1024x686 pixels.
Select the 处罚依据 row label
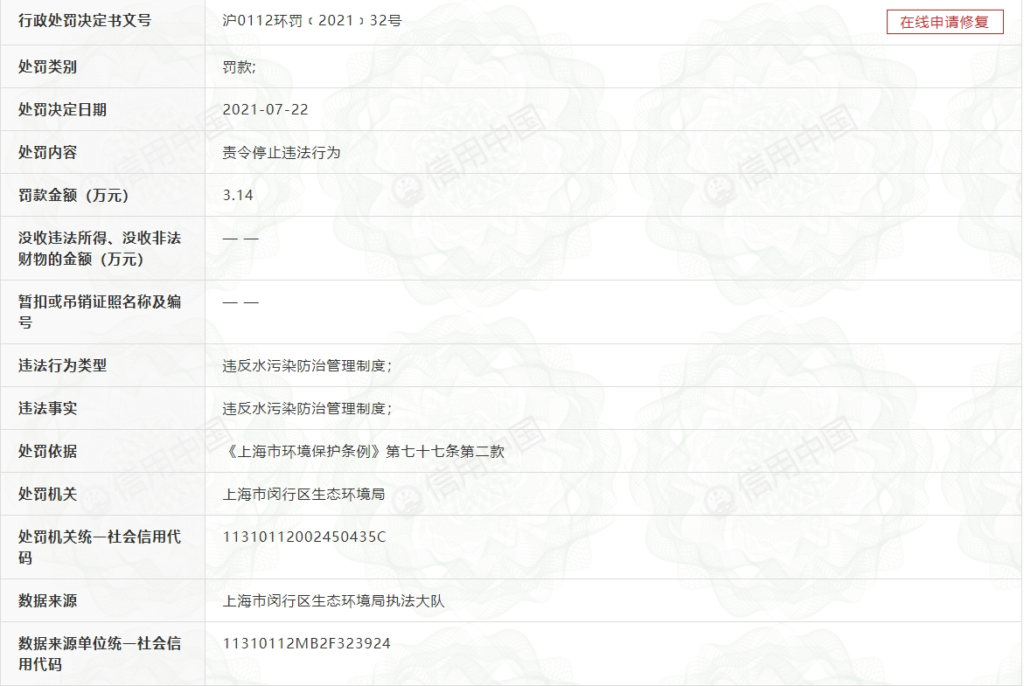click(x=48, y=451)
